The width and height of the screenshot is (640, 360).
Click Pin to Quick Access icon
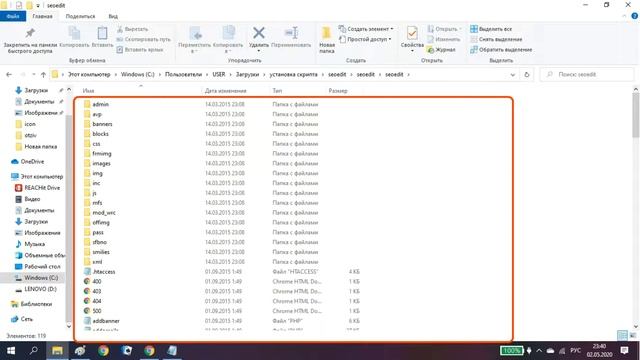click(29, 33)
